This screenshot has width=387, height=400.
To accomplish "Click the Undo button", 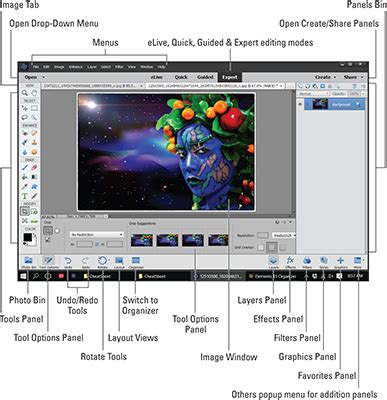I will 68,262.
